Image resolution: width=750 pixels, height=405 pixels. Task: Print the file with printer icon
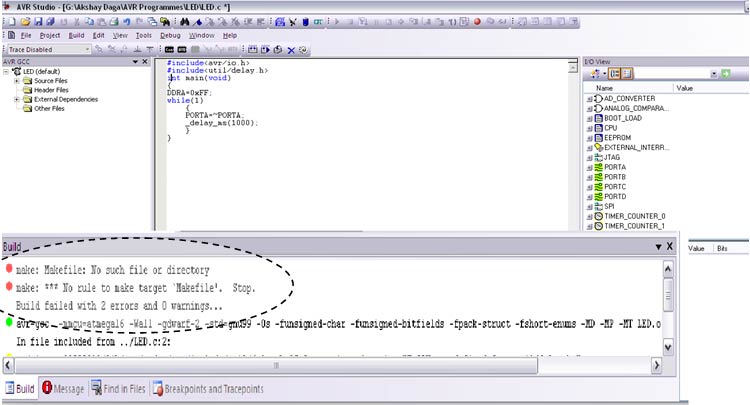click(x=114, y=22)
